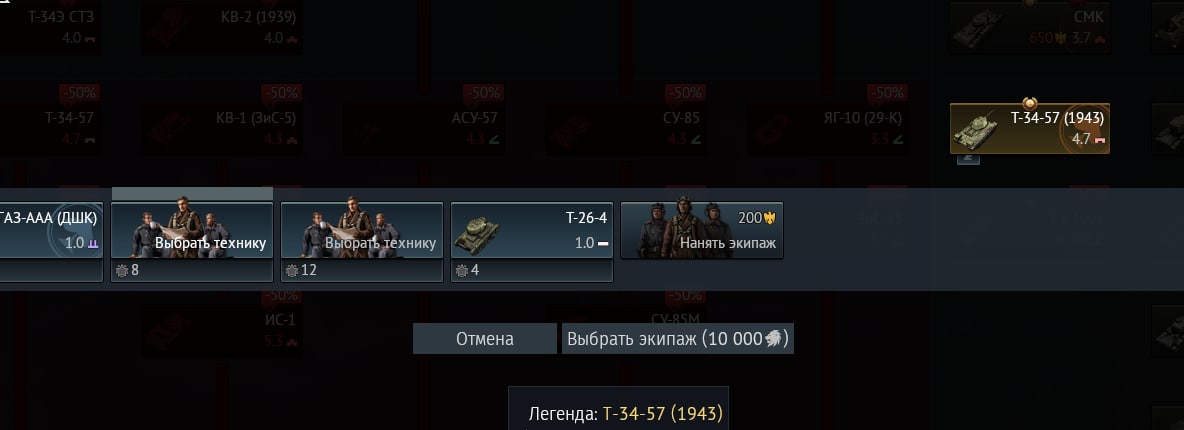Screen dimensions: 1184x430
Task: Click the talisman medal icon above Т-34-57 (1943)
Action: tap(1029, 103)
